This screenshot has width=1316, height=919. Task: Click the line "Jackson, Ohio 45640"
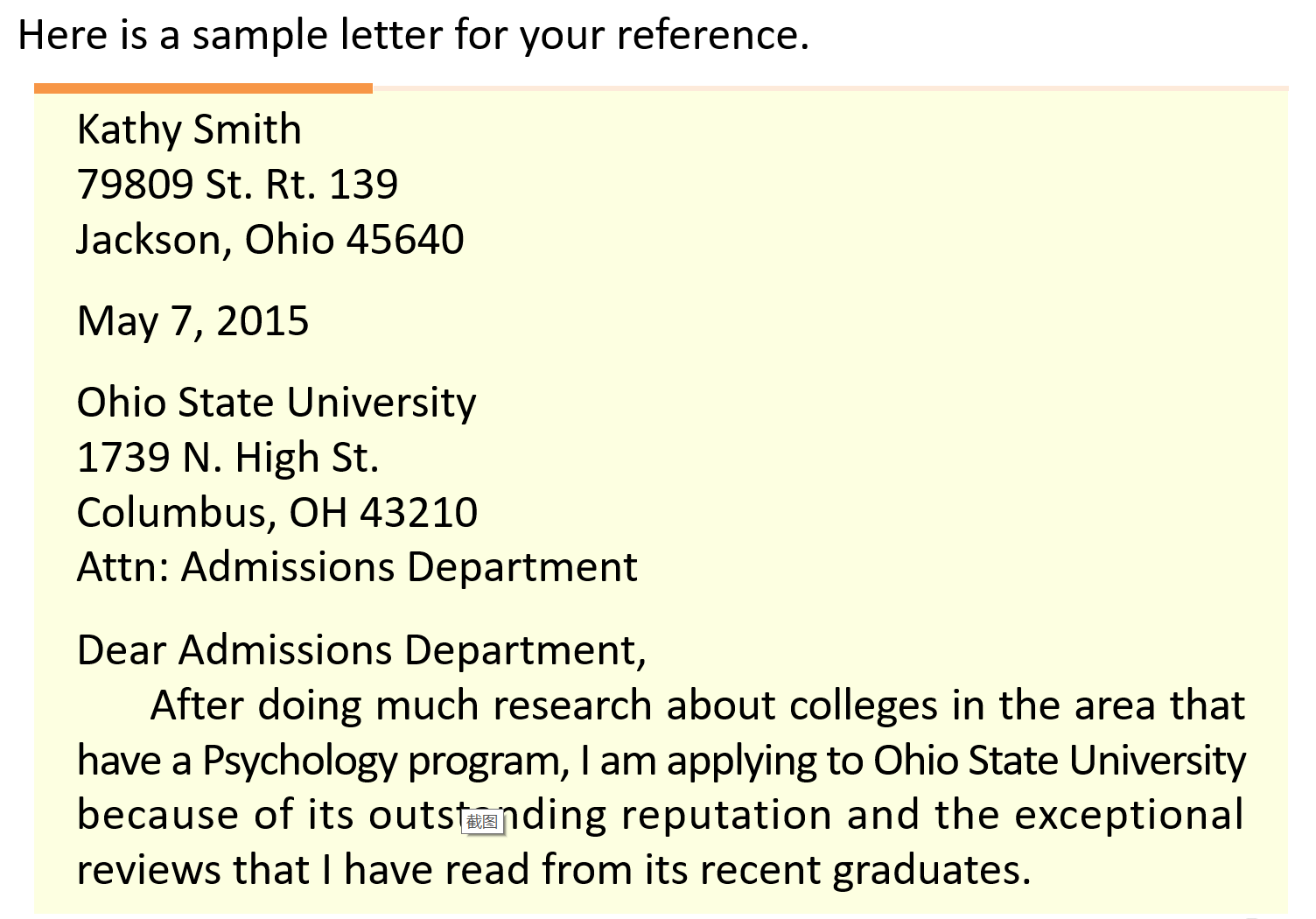[269, 240]
